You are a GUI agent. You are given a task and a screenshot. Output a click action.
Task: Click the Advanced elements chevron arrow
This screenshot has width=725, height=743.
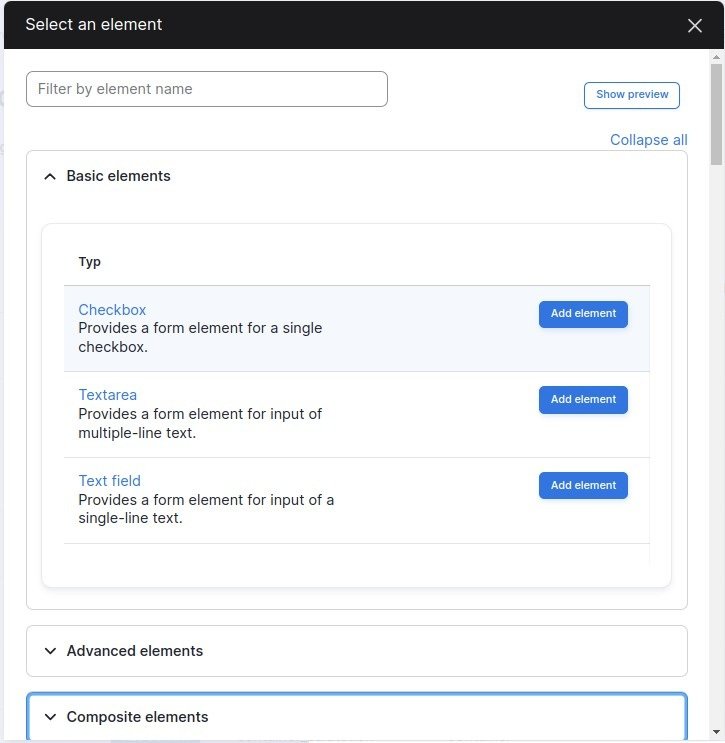[x=50, y=651]
